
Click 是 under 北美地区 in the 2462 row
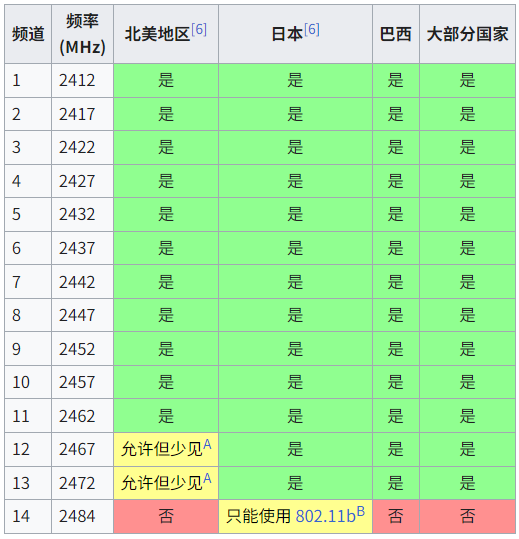tap(166, 416)
